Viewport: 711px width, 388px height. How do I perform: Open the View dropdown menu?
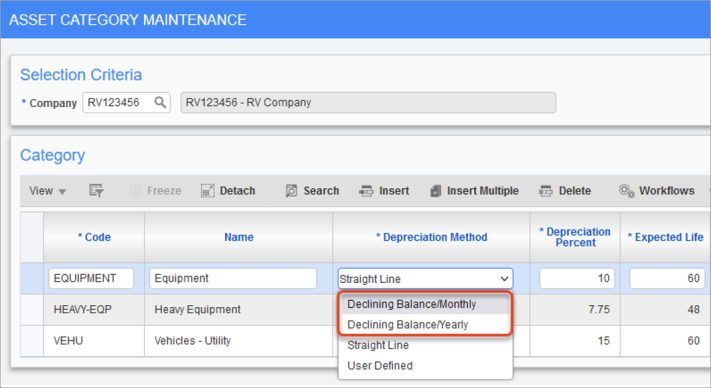(x=48, y=191)
